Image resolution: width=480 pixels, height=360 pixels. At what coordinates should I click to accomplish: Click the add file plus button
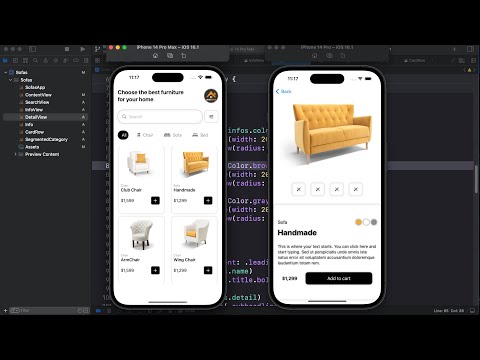(x=5, y=310)
